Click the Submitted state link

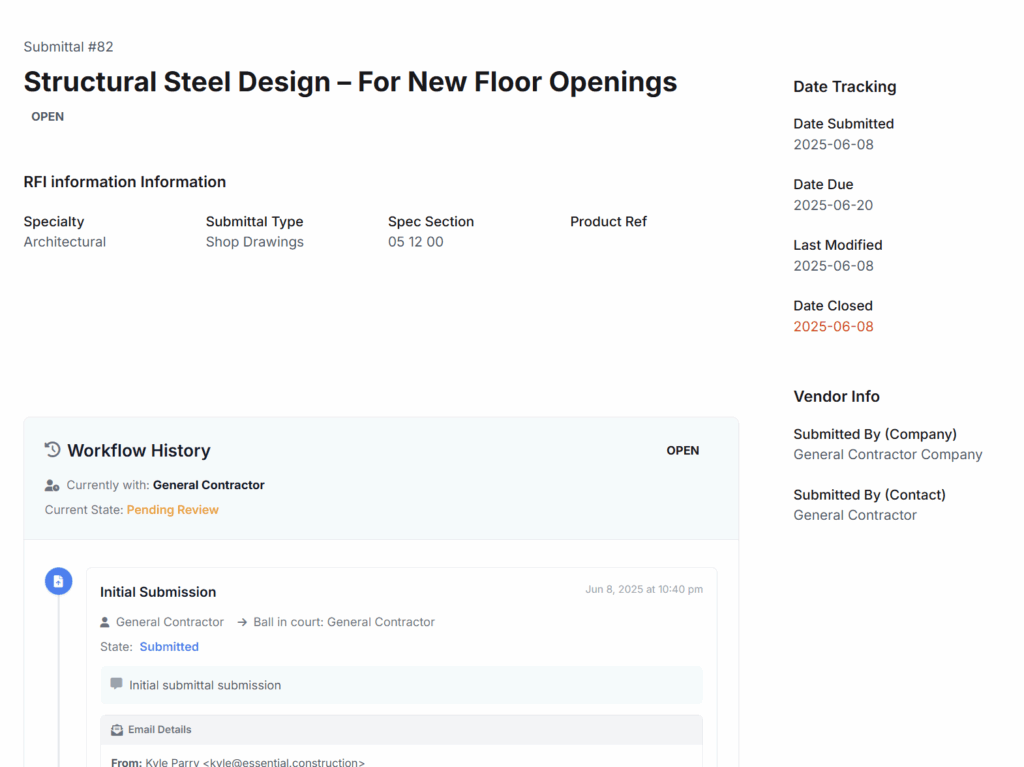click(169, 647)
